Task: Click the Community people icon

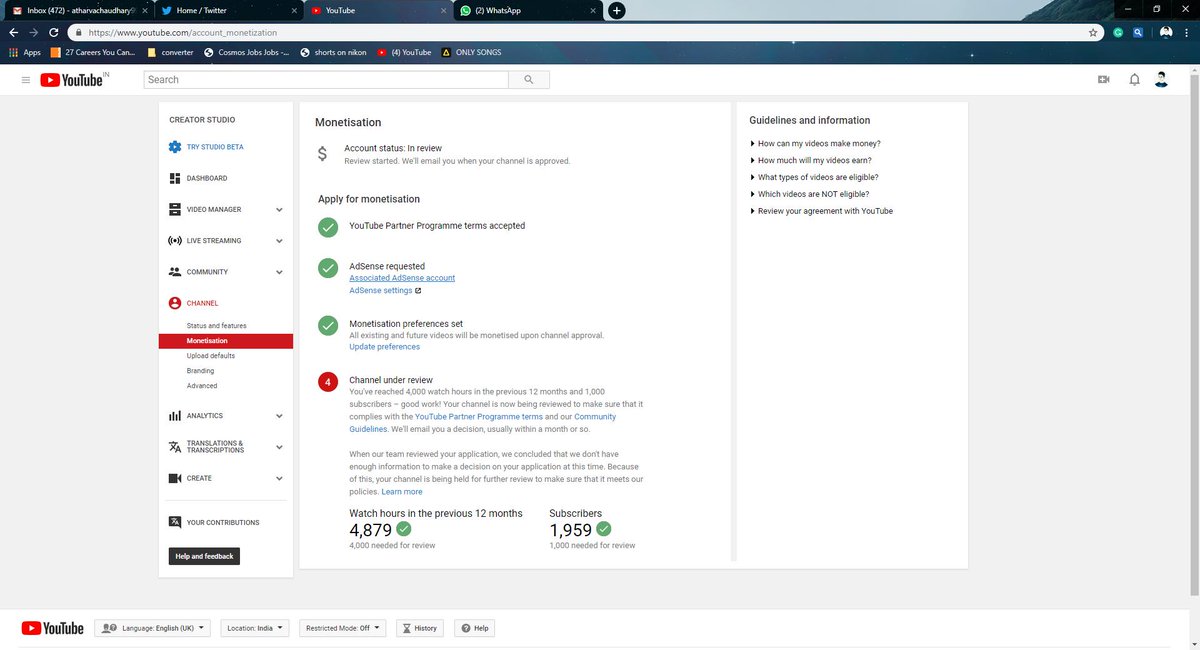Action: point(175,272)
